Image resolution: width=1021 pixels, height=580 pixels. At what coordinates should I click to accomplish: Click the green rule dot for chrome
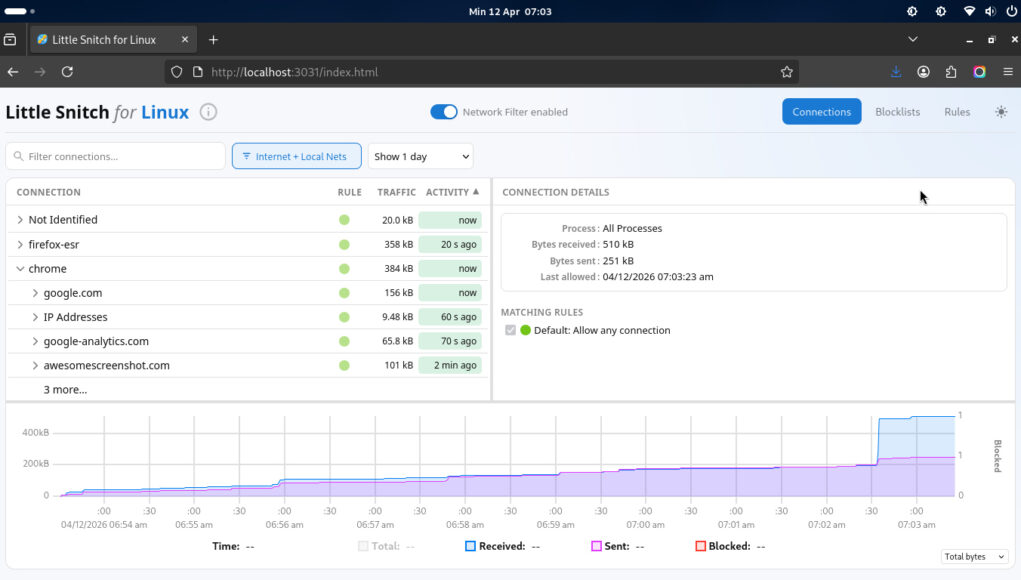344,269
